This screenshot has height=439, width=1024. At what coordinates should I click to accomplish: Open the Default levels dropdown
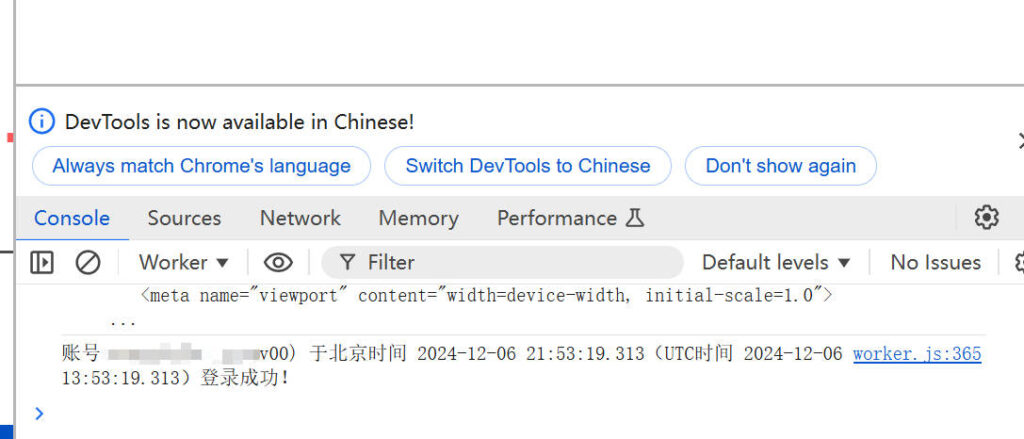point(776,262)
